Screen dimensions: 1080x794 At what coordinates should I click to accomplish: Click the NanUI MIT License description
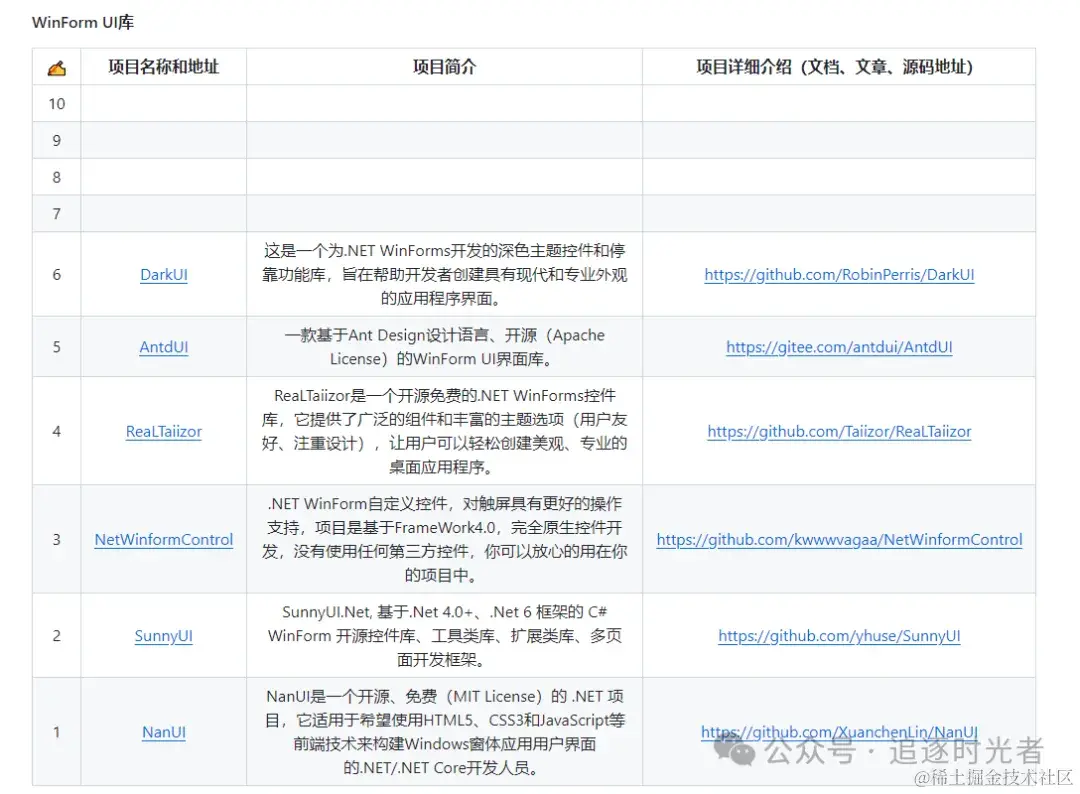444,732
